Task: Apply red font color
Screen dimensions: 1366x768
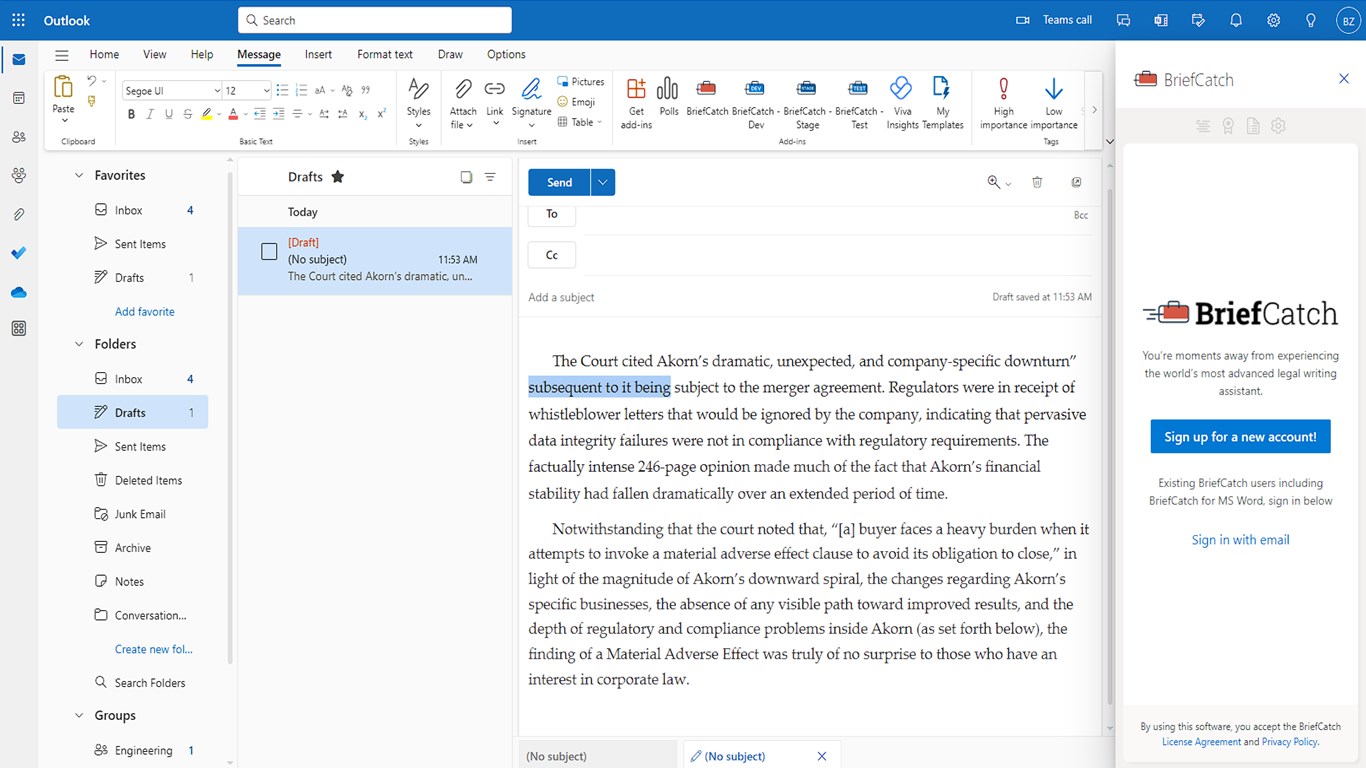Action: (x=233, y=114)
